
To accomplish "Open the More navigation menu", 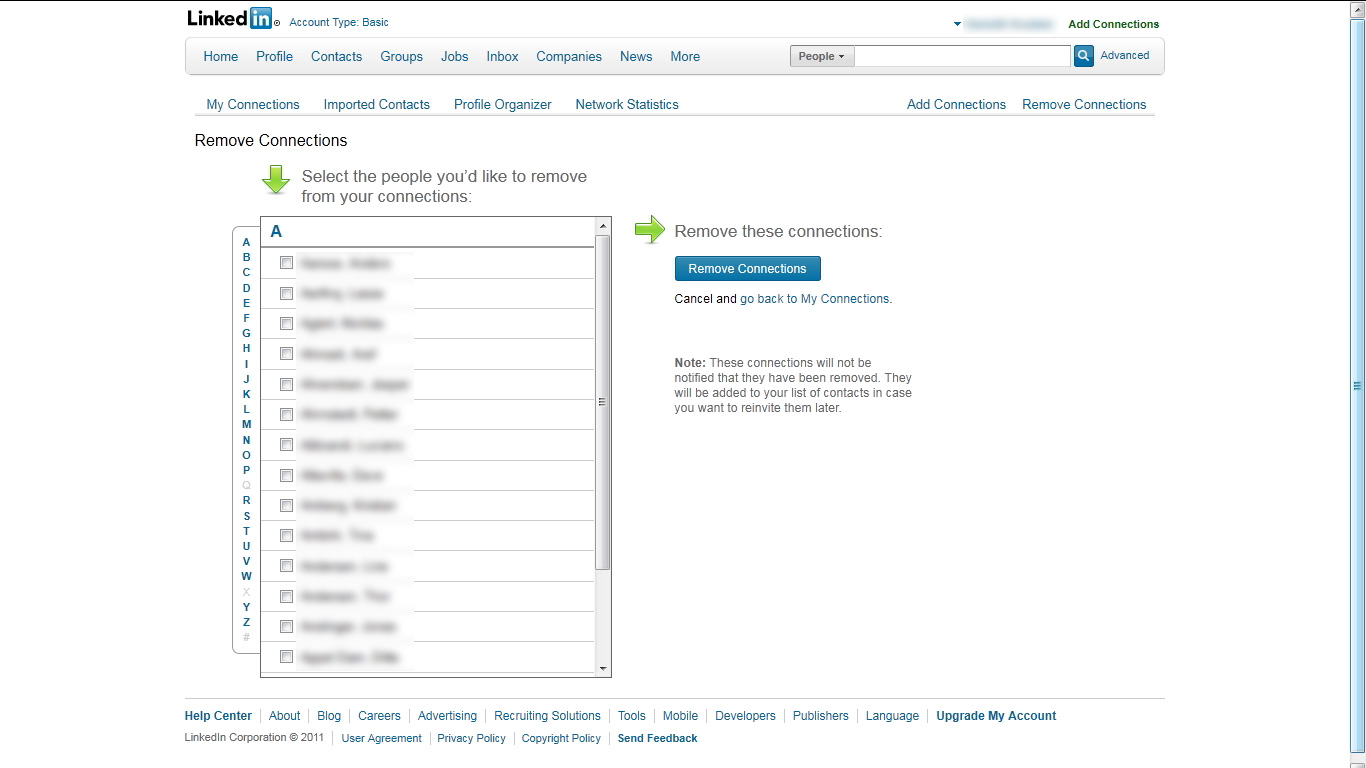I will coord(685,57).
